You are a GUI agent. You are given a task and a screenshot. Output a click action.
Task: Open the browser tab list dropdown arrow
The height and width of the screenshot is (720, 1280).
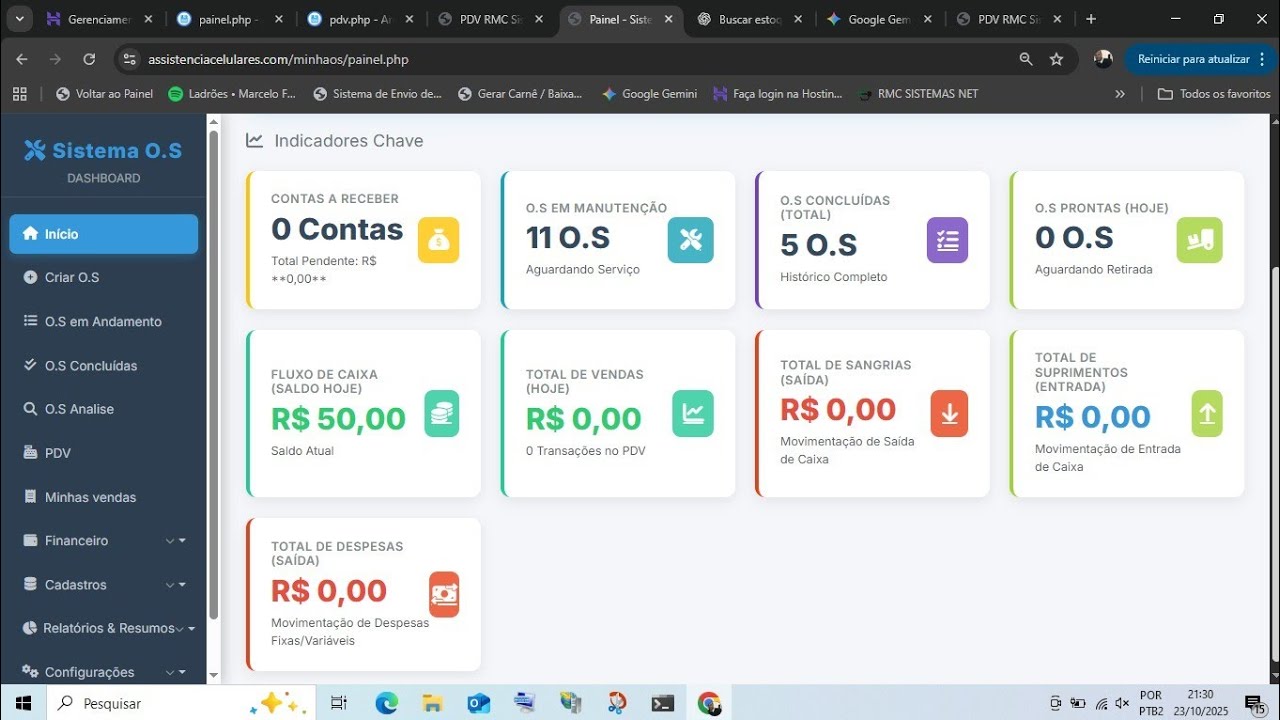tap(19, 18)
